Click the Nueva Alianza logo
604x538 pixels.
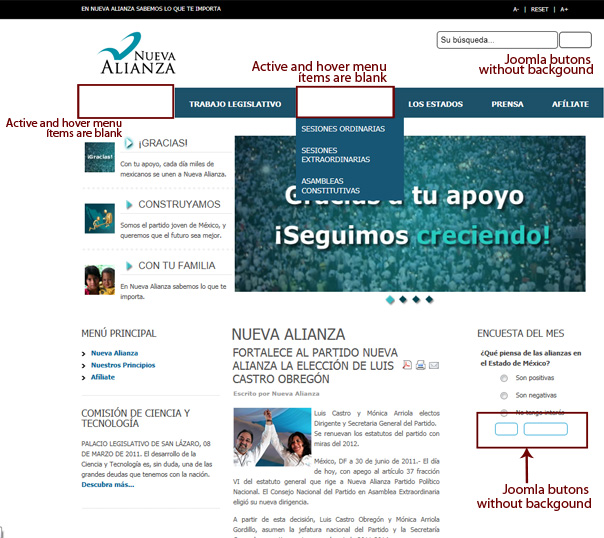[138, 53]
